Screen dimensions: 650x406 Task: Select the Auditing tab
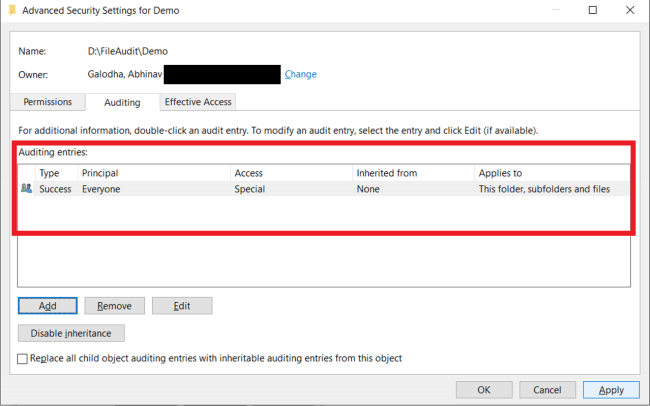coord(122,102)
